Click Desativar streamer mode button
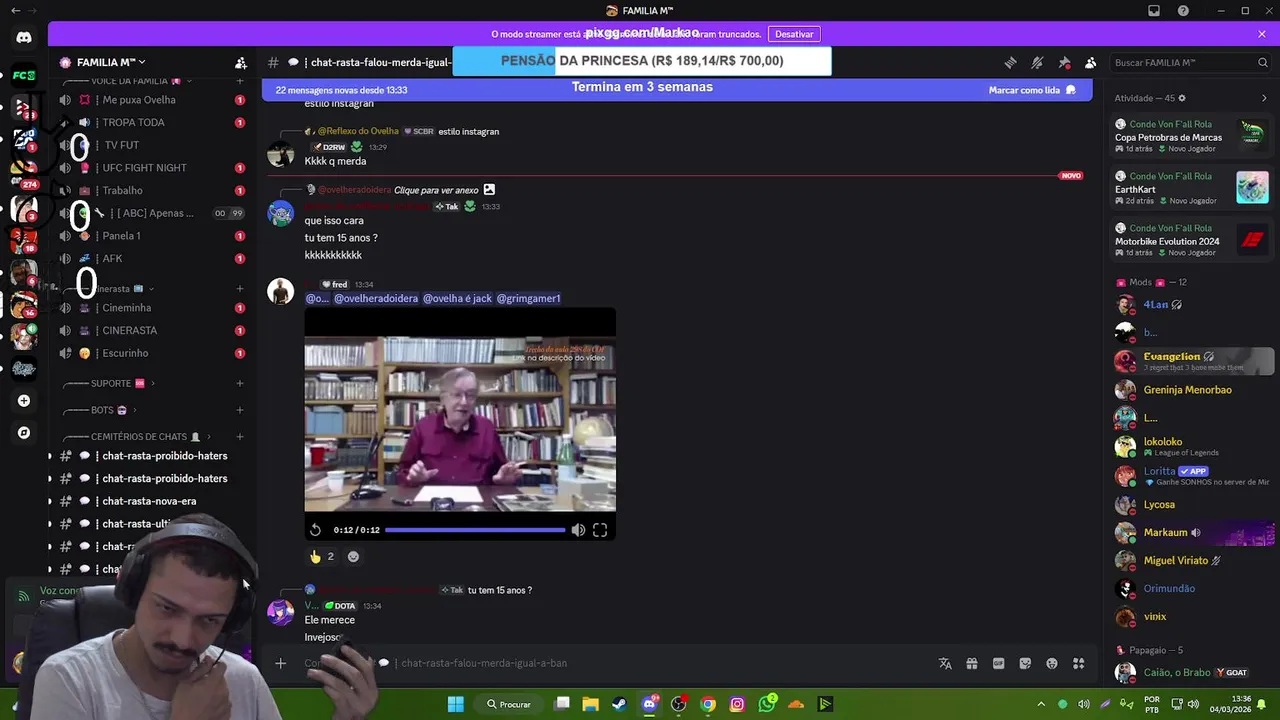Screen dimensions: 1280x720 pos(794,34)
